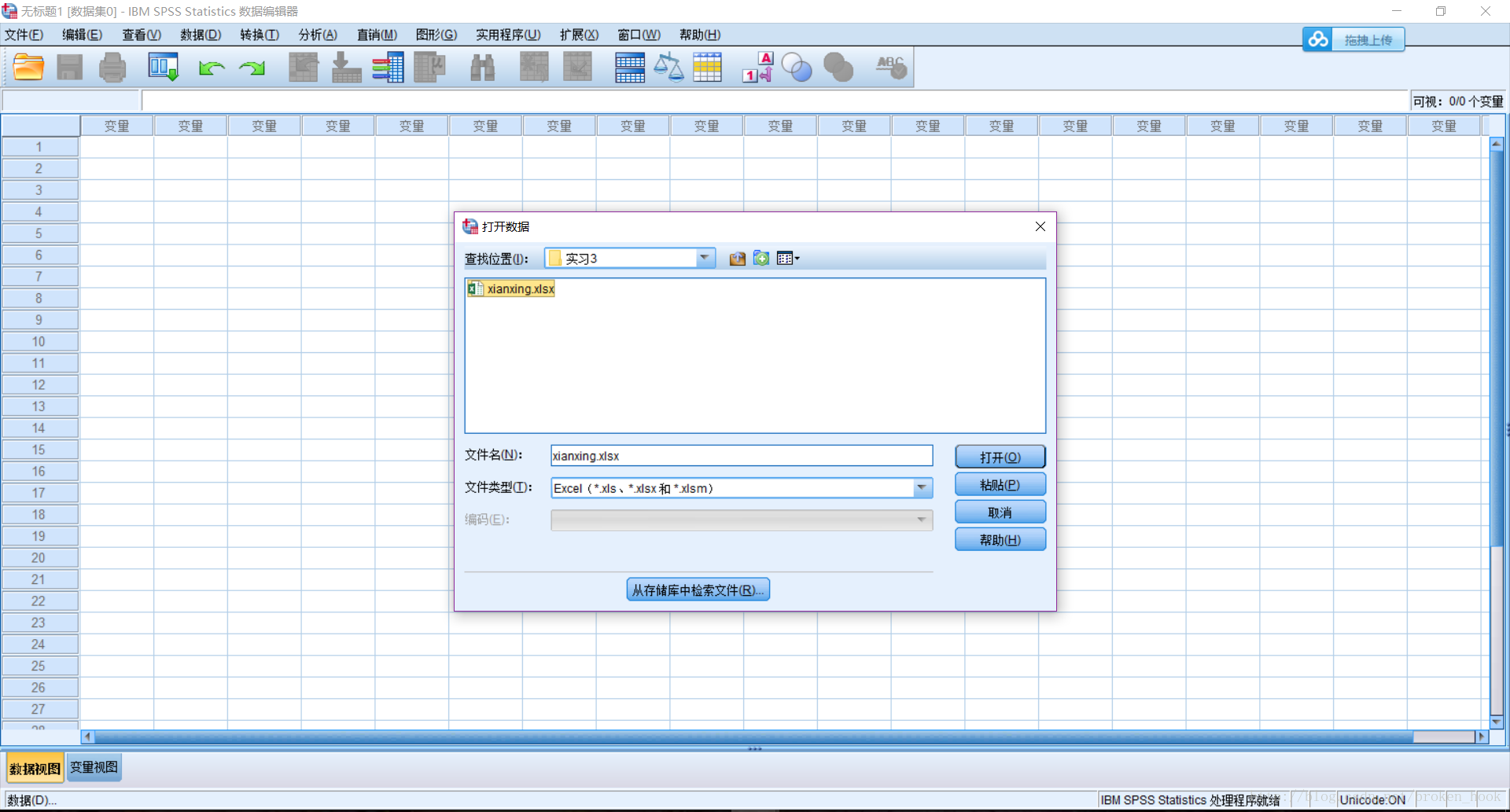
Task: Click the run descriptive statistics icon
Action: pyautogui.click(x=429, y=68)
